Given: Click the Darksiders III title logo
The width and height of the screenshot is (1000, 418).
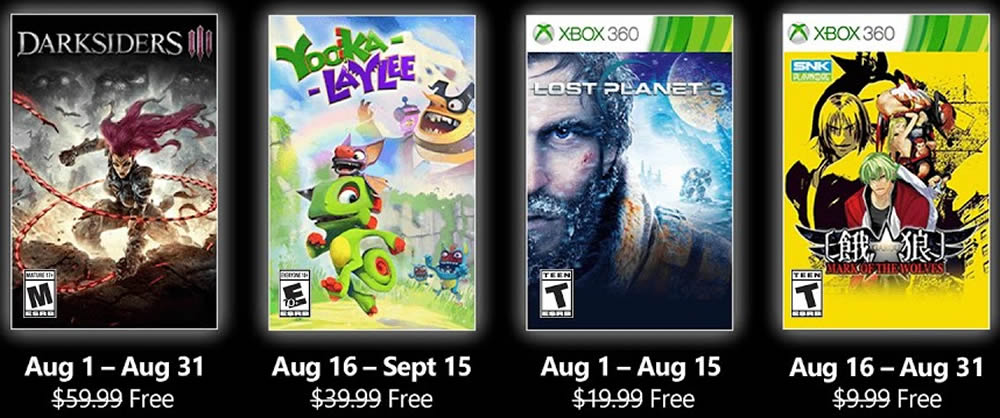Looking at the screenshot, I should click(x=114, y=43).
